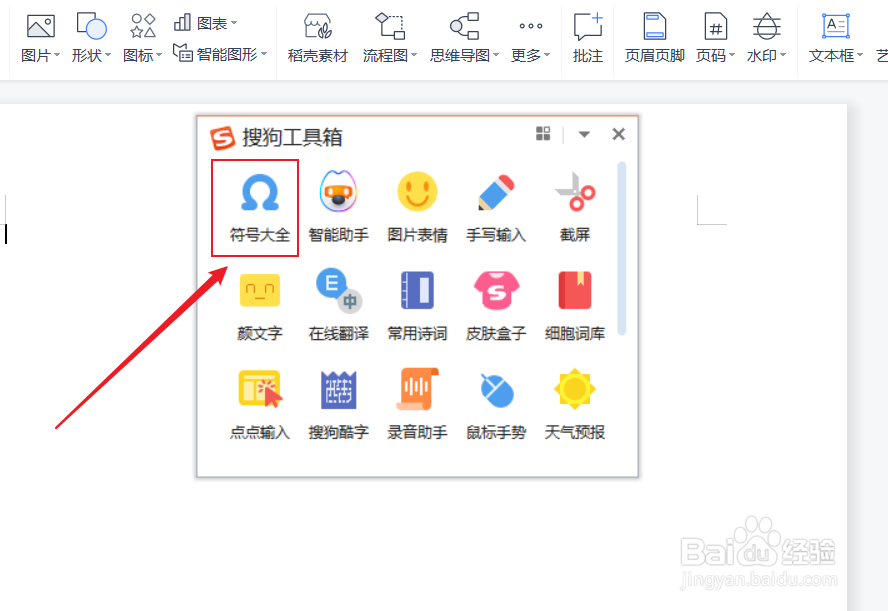The width and height of the screenshot is (888, 611).
Task: Insert a 图片 picture from ribbon
Action: (41, 37)
